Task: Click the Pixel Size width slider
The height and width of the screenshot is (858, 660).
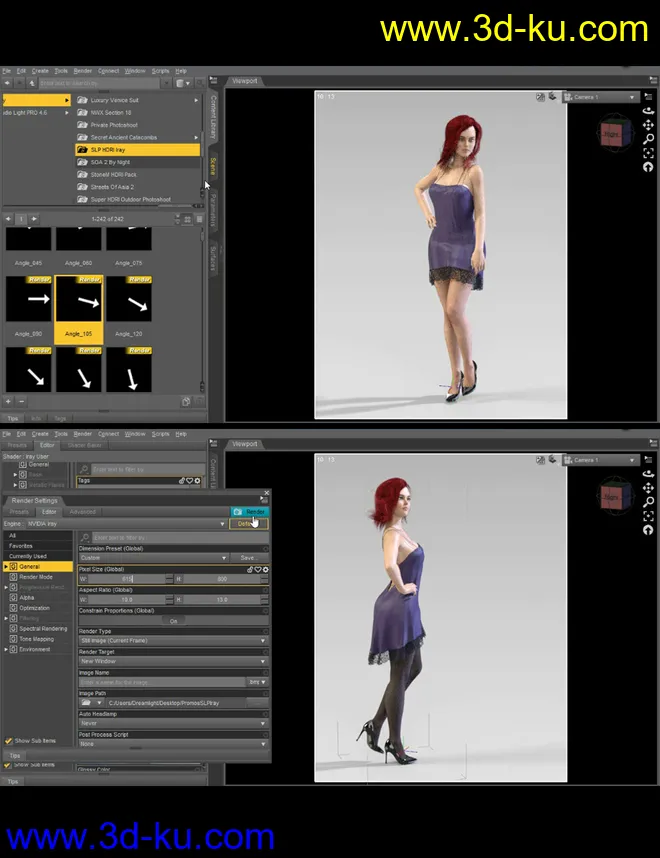Action: click(x=128, y=579)
